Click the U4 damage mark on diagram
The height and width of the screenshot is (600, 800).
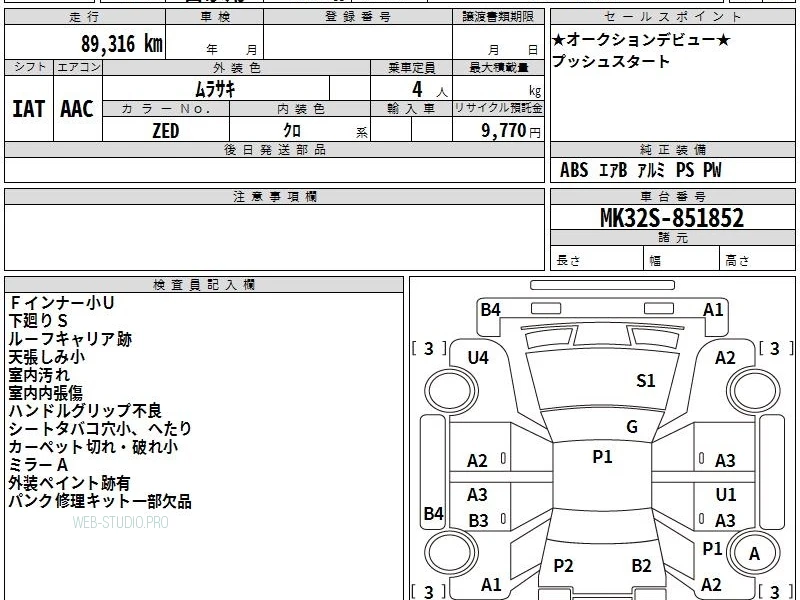click(x=478, y=358)
